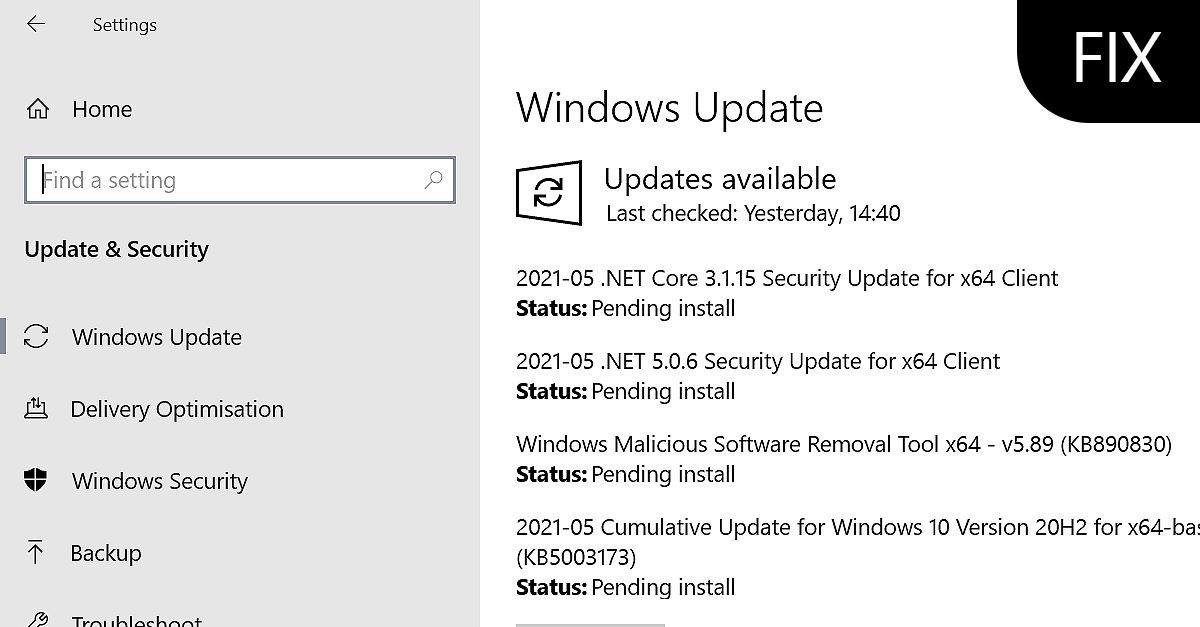
Task: Click the Backup upload arrow icon
Action: [x=37, y=553]
